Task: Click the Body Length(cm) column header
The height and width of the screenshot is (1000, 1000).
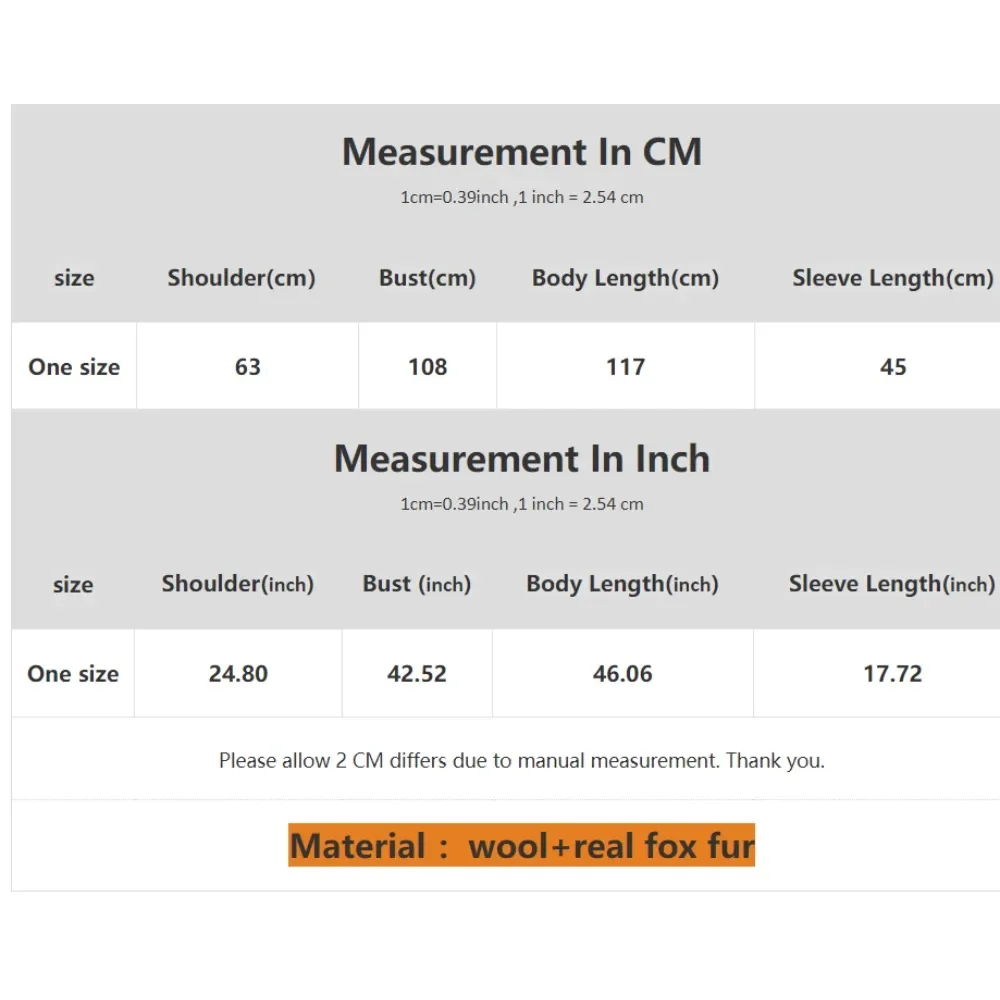Action: pyautogui.click(x=625, y=278)
